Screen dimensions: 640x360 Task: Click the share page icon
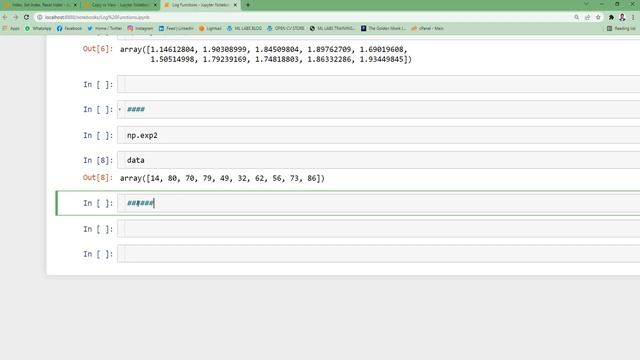(587, 17)
